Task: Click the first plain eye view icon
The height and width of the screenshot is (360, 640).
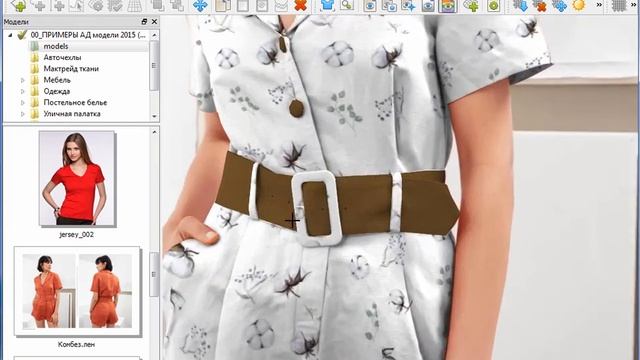Action: [x=370, y=5]
